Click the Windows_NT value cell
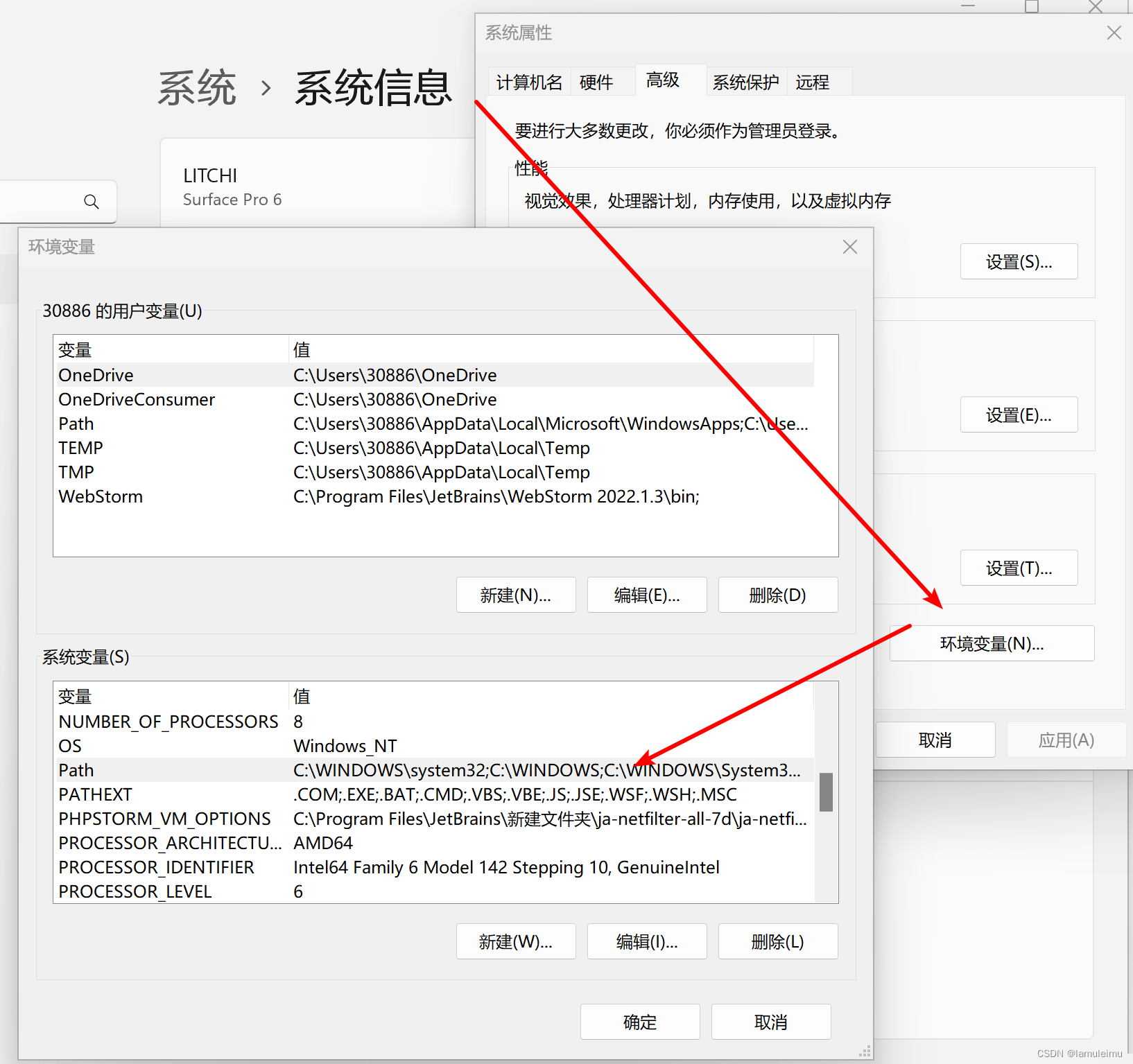Viewport: 1133px width, 1064px height. 345,746
